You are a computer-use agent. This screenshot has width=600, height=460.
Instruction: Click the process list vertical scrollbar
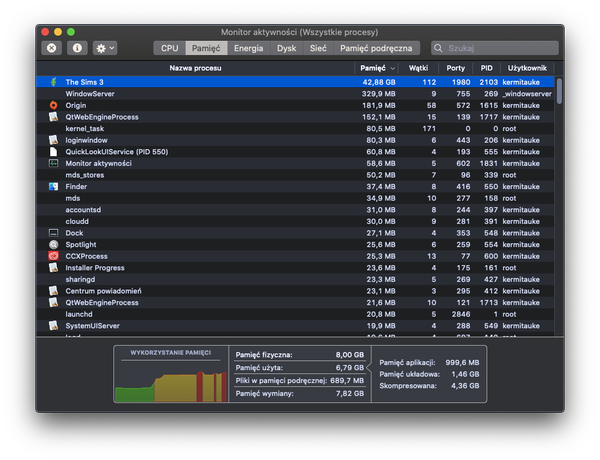(x=559, y=91)
